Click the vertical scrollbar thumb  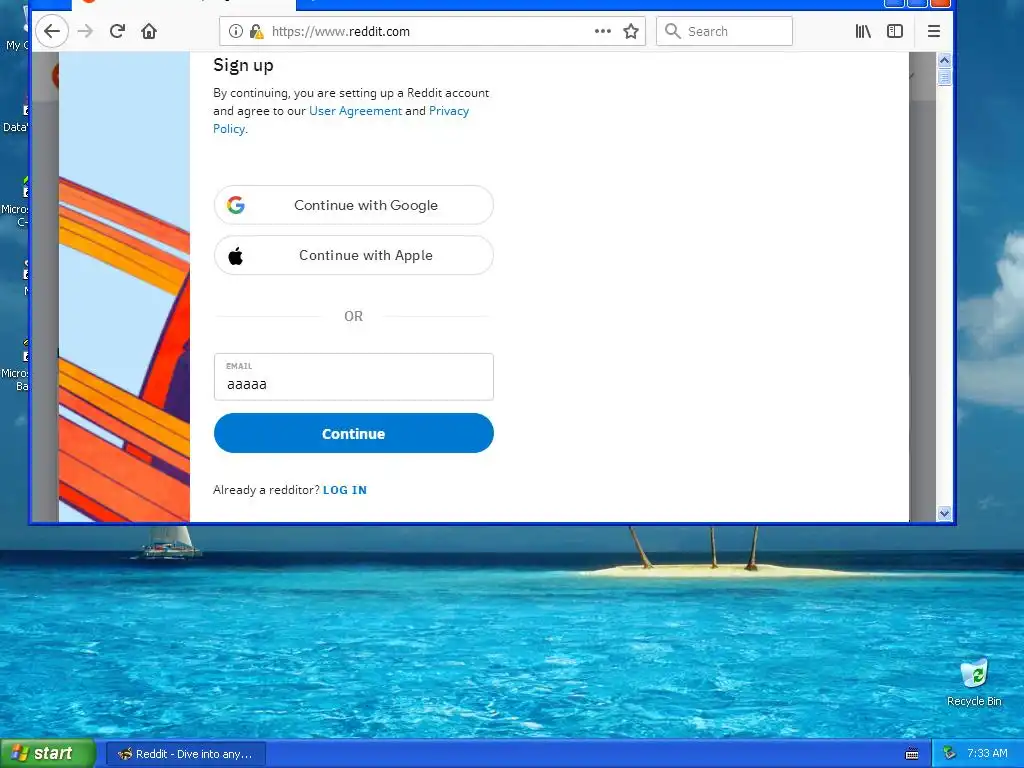pyautogui.click(x=944, y=77)
